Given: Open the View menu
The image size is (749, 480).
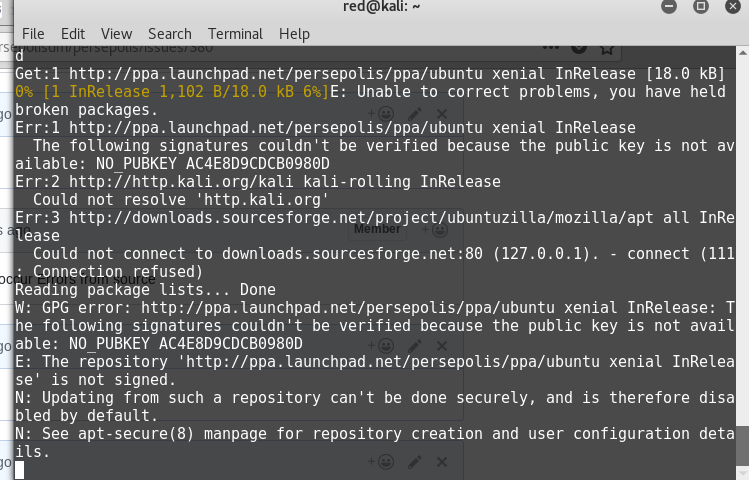Looking at the screenshot, I should 116,34.
